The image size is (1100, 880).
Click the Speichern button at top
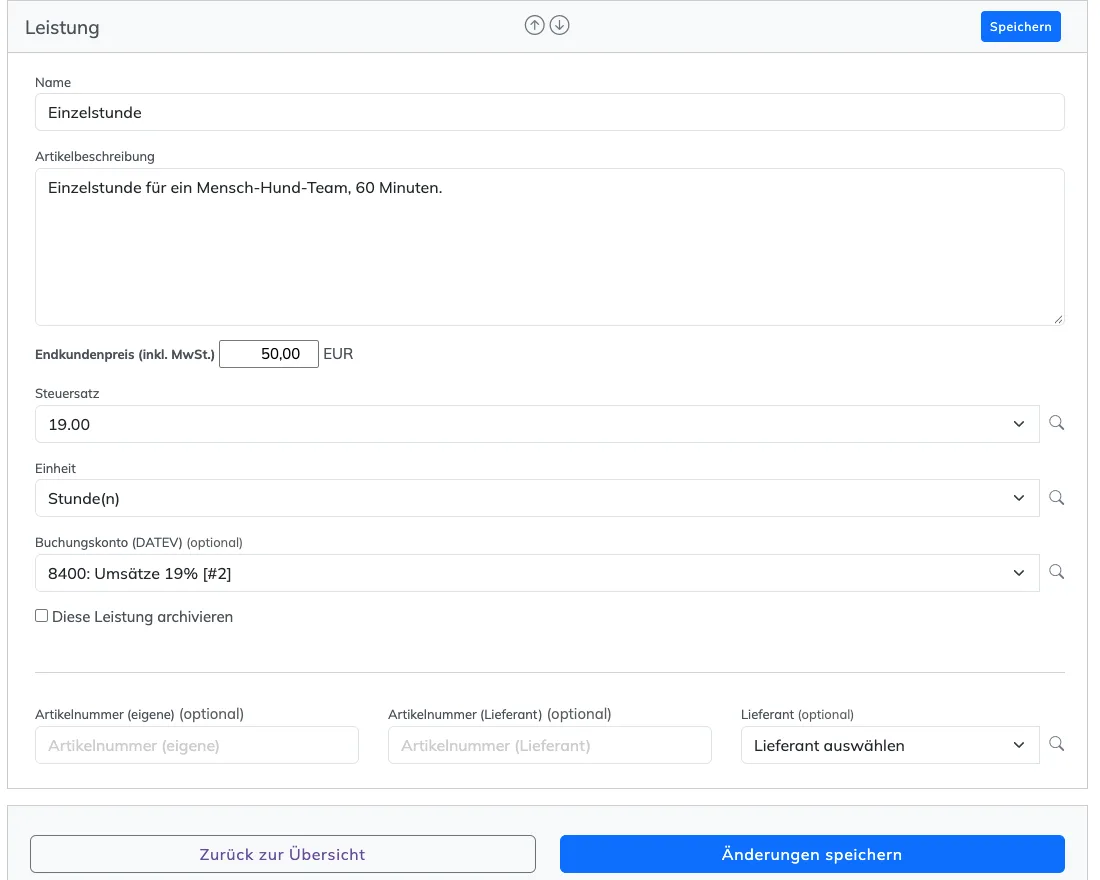pyautogui.click(x=1021, y=27)
